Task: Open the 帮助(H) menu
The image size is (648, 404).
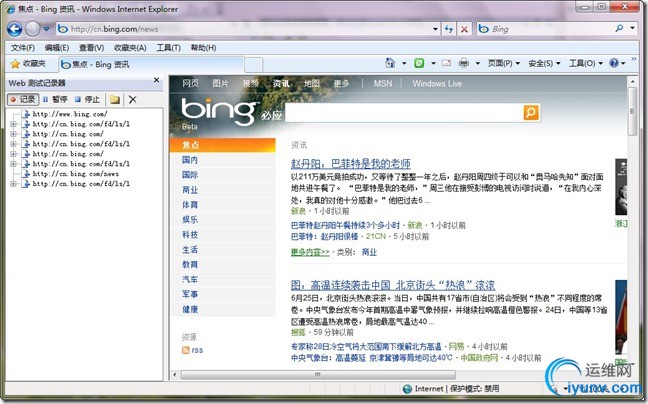Action: coord(203,48)
